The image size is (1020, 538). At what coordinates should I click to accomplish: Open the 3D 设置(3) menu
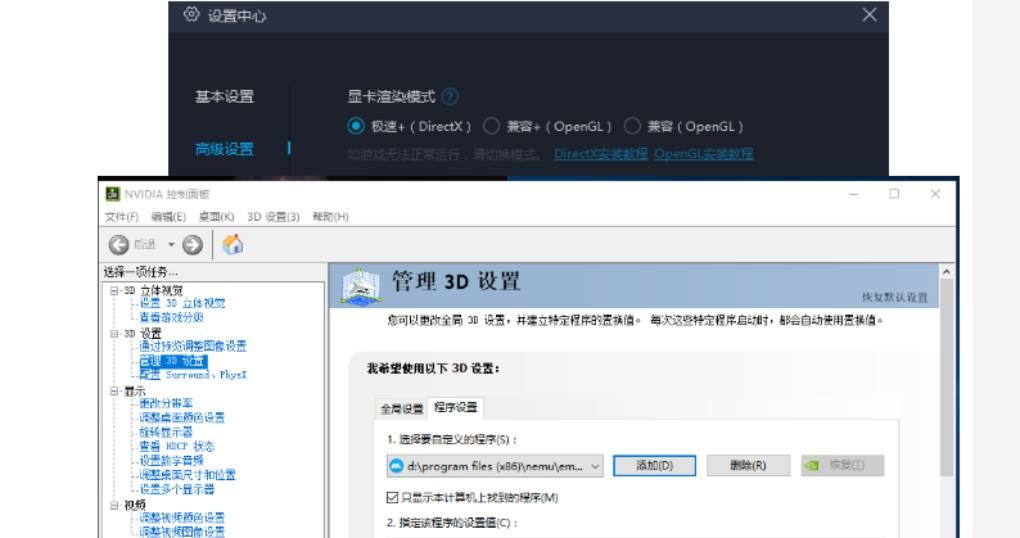pos(273,217)
